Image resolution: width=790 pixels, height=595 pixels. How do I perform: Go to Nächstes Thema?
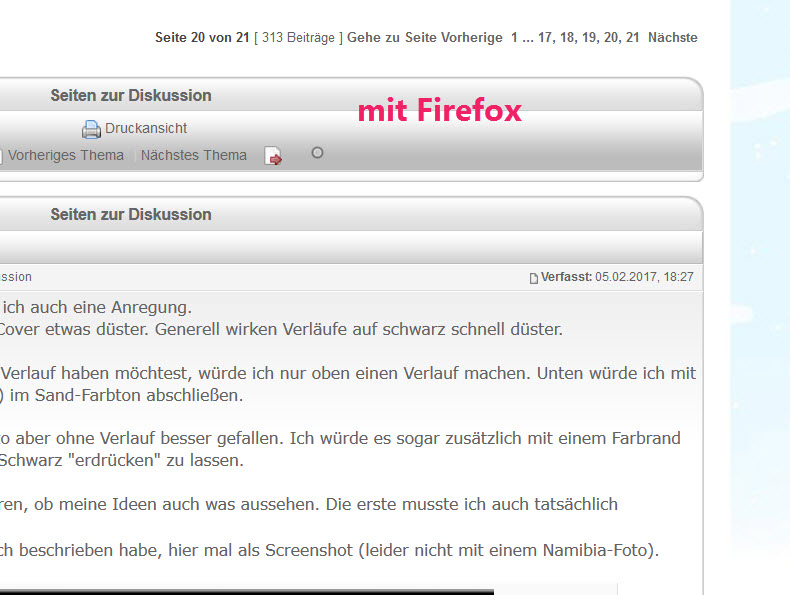click(193, 155)
